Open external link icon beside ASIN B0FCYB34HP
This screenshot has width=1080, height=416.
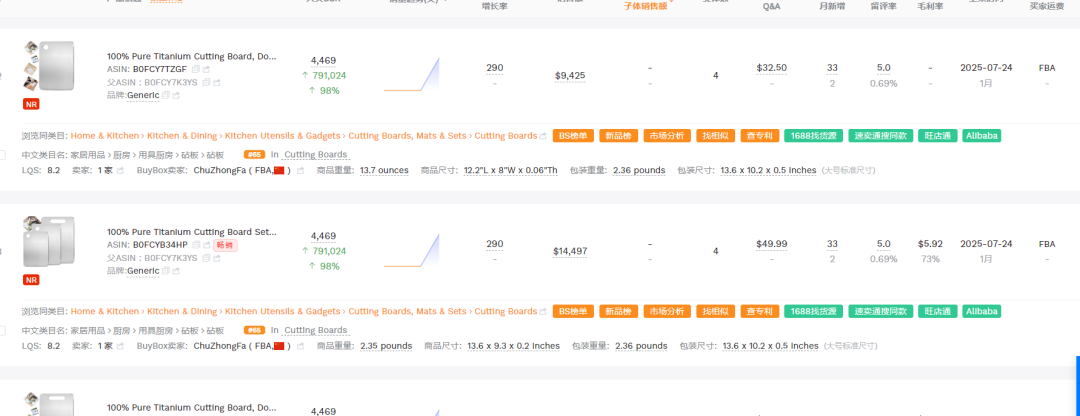pos(206,245)
